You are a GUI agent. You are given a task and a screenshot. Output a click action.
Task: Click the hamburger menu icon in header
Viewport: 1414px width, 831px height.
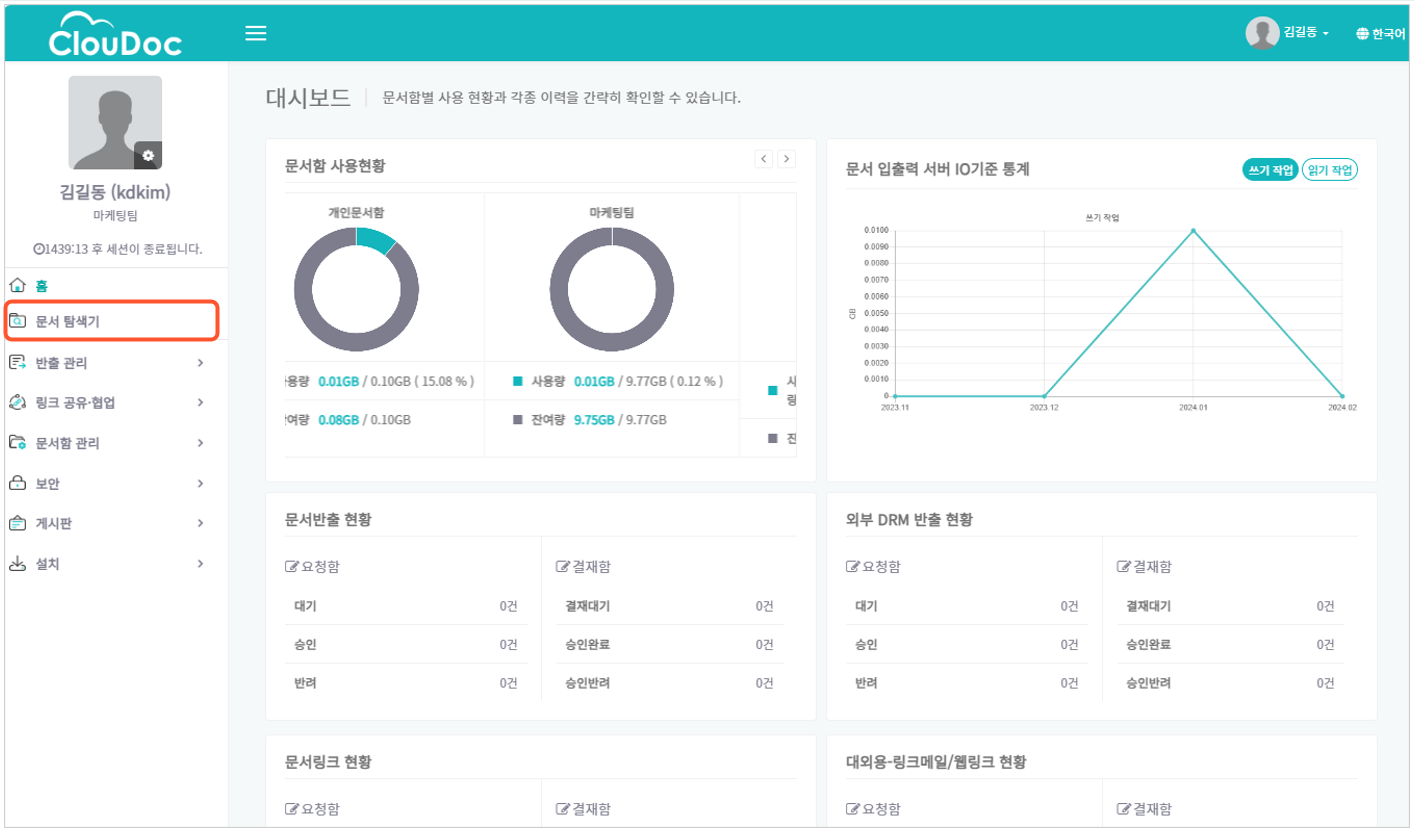256,33
